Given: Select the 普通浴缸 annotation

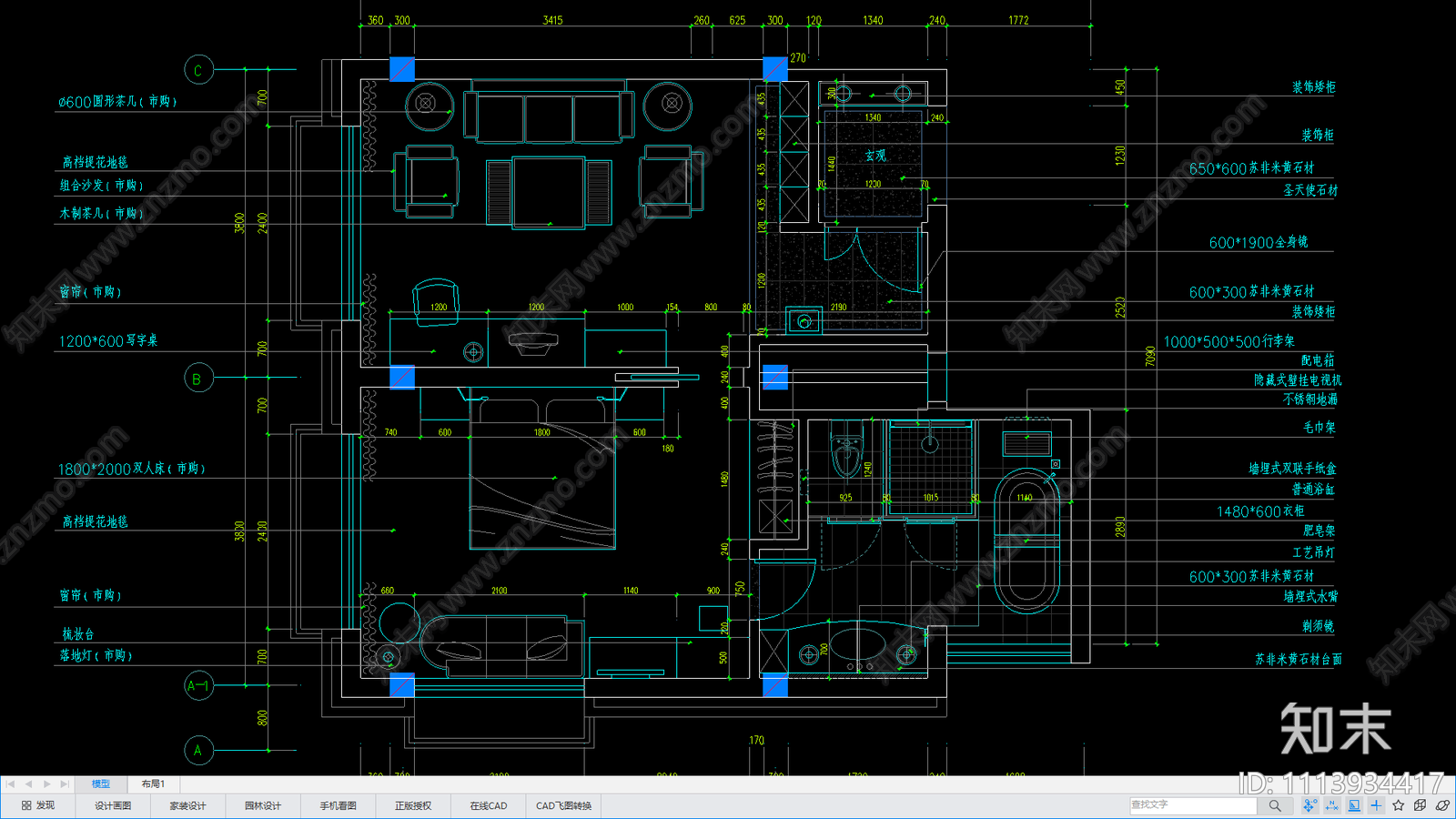Looking at the screenshot, I should tap(1313, 490).
